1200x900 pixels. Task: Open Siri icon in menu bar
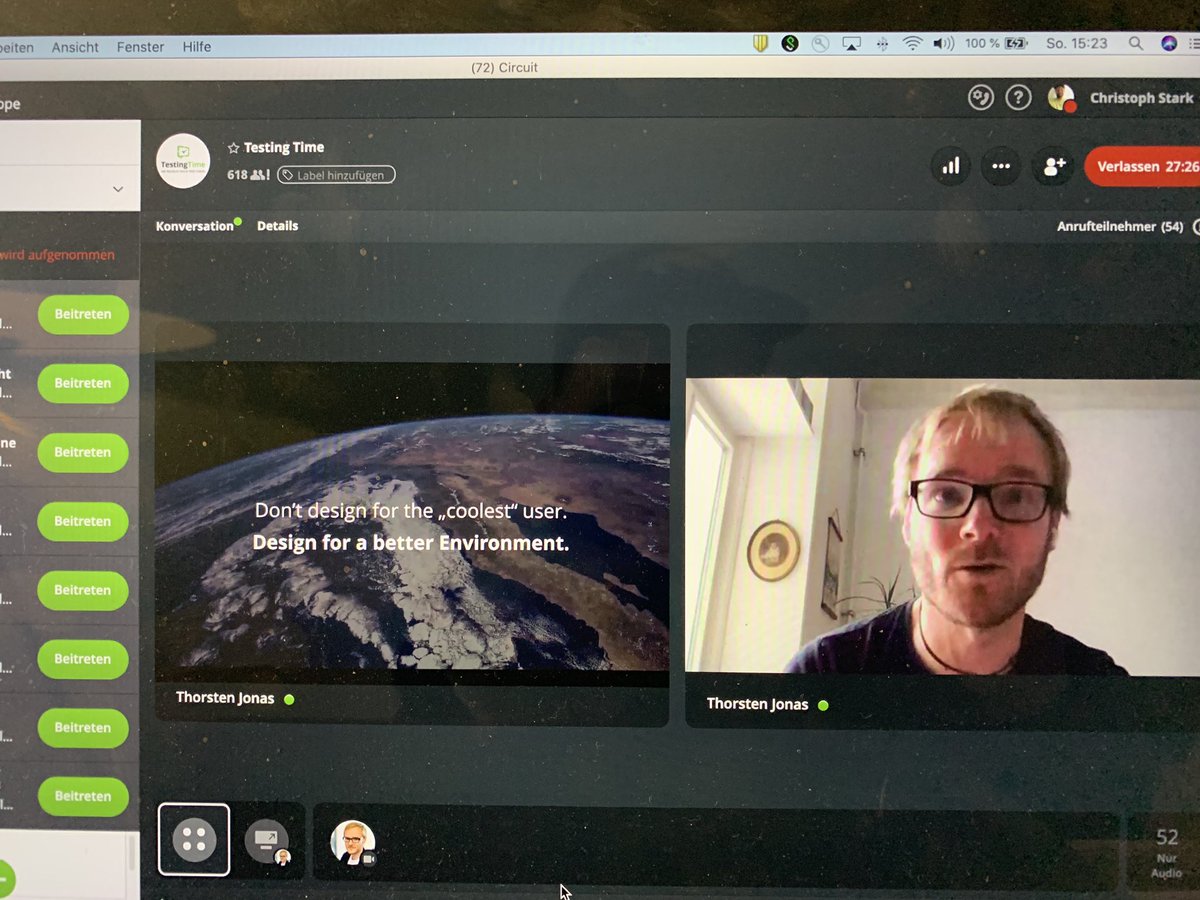(x=1169, y=44)
